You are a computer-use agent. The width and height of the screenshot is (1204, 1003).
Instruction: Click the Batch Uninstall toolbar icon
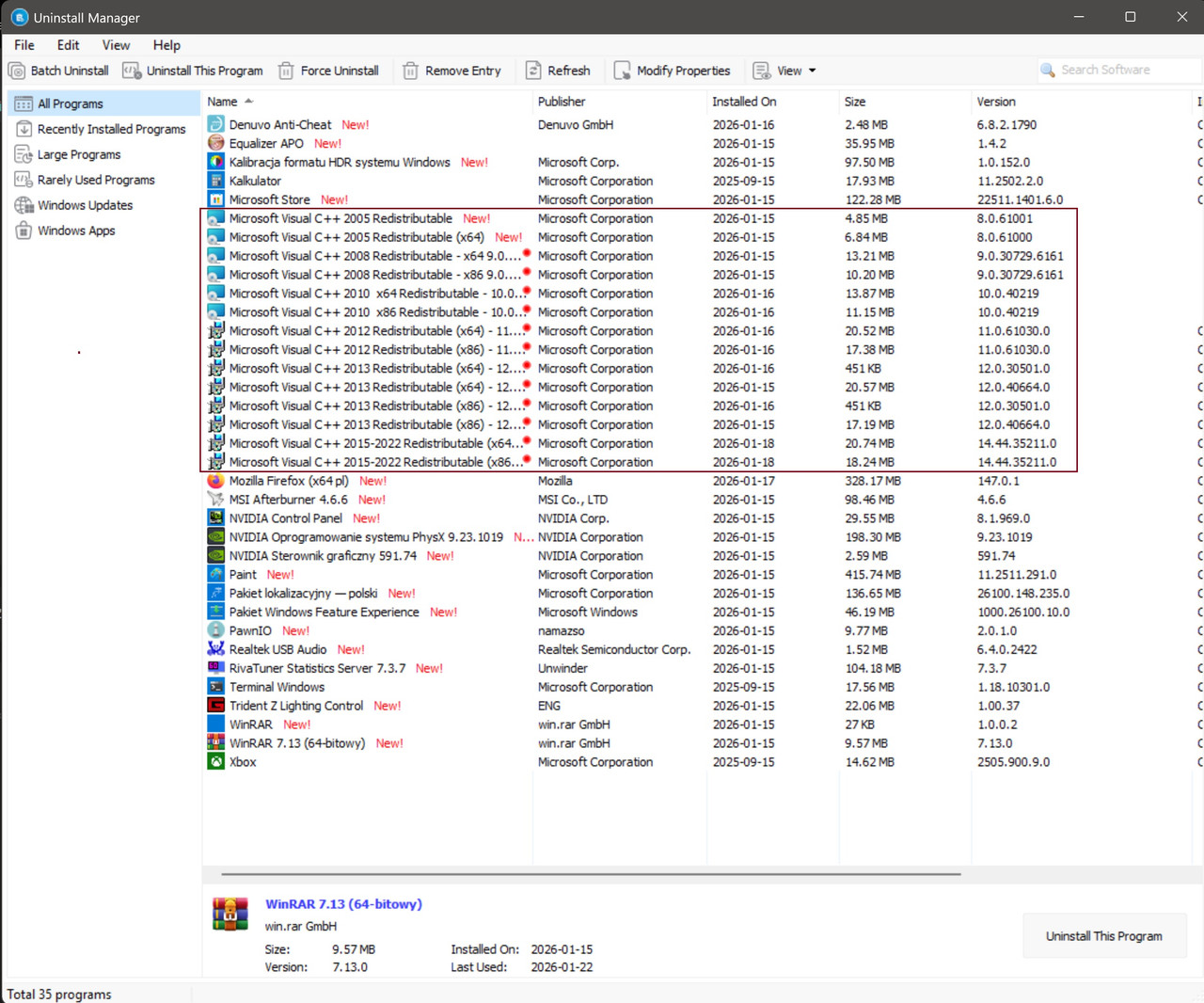click(17, 71)
